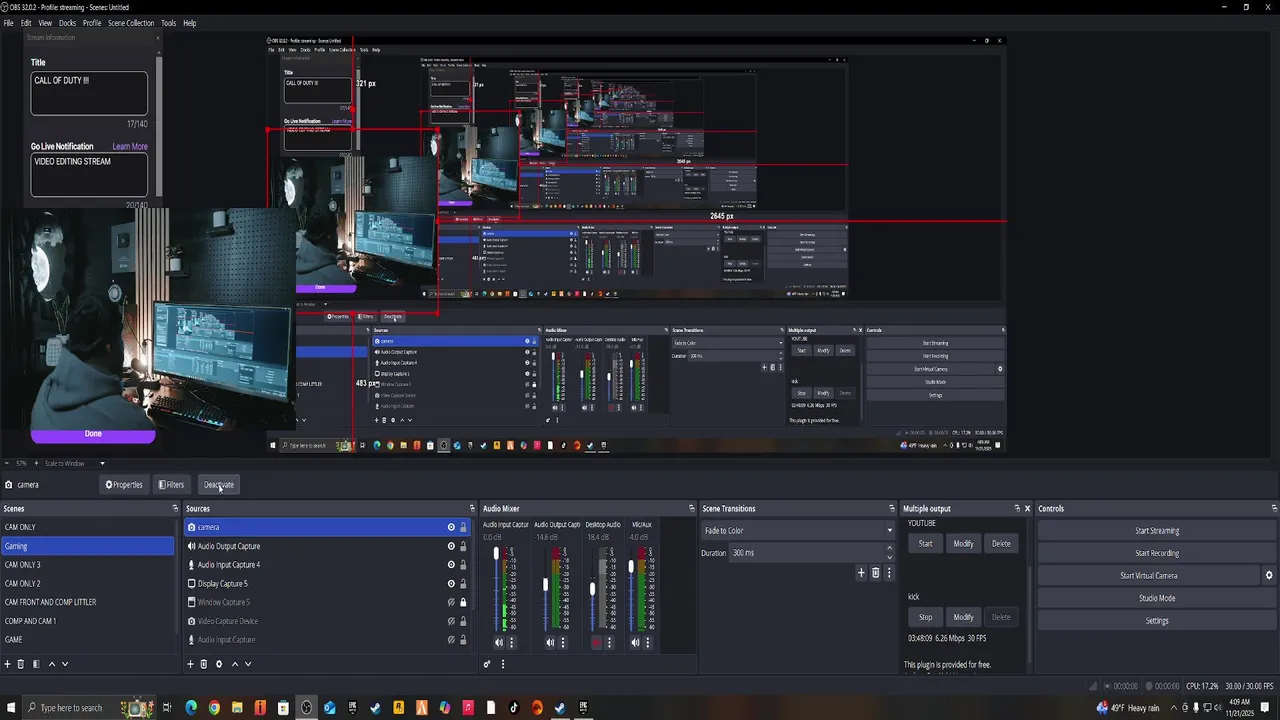Undock the Audio Mixer panel
1280x720 pixels.
click(691, 509)
